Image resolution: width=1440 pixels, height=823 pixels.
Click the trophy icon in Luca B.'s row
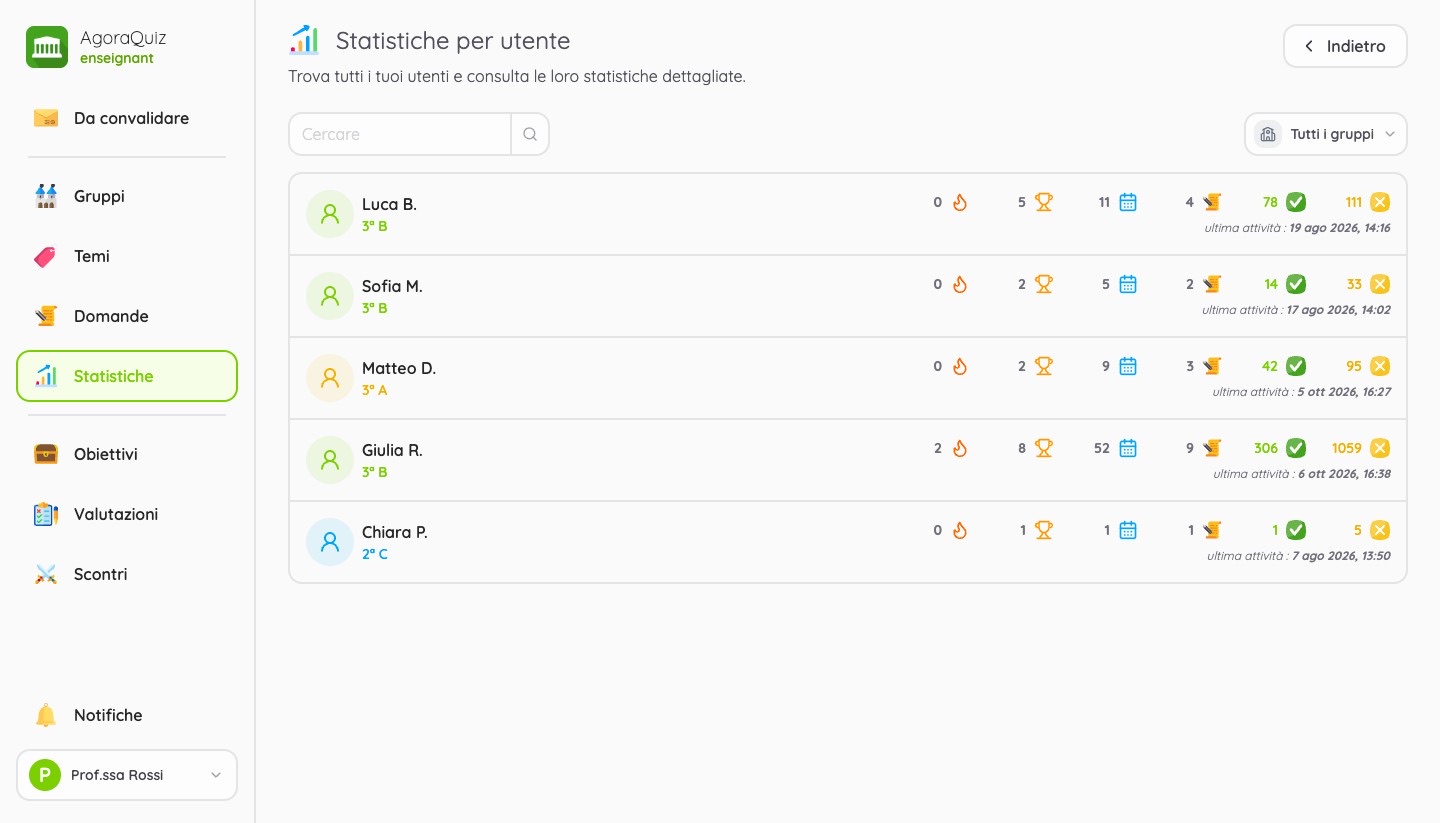pos(1044,202)
